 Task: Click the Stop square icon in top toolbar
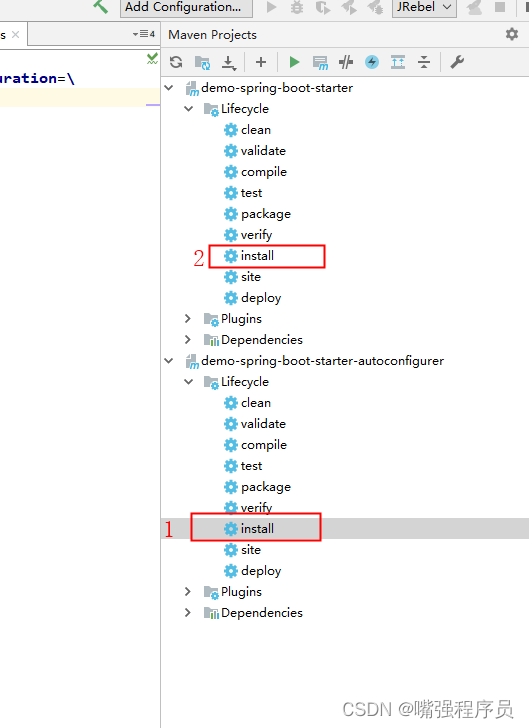[x=500, y=7]
